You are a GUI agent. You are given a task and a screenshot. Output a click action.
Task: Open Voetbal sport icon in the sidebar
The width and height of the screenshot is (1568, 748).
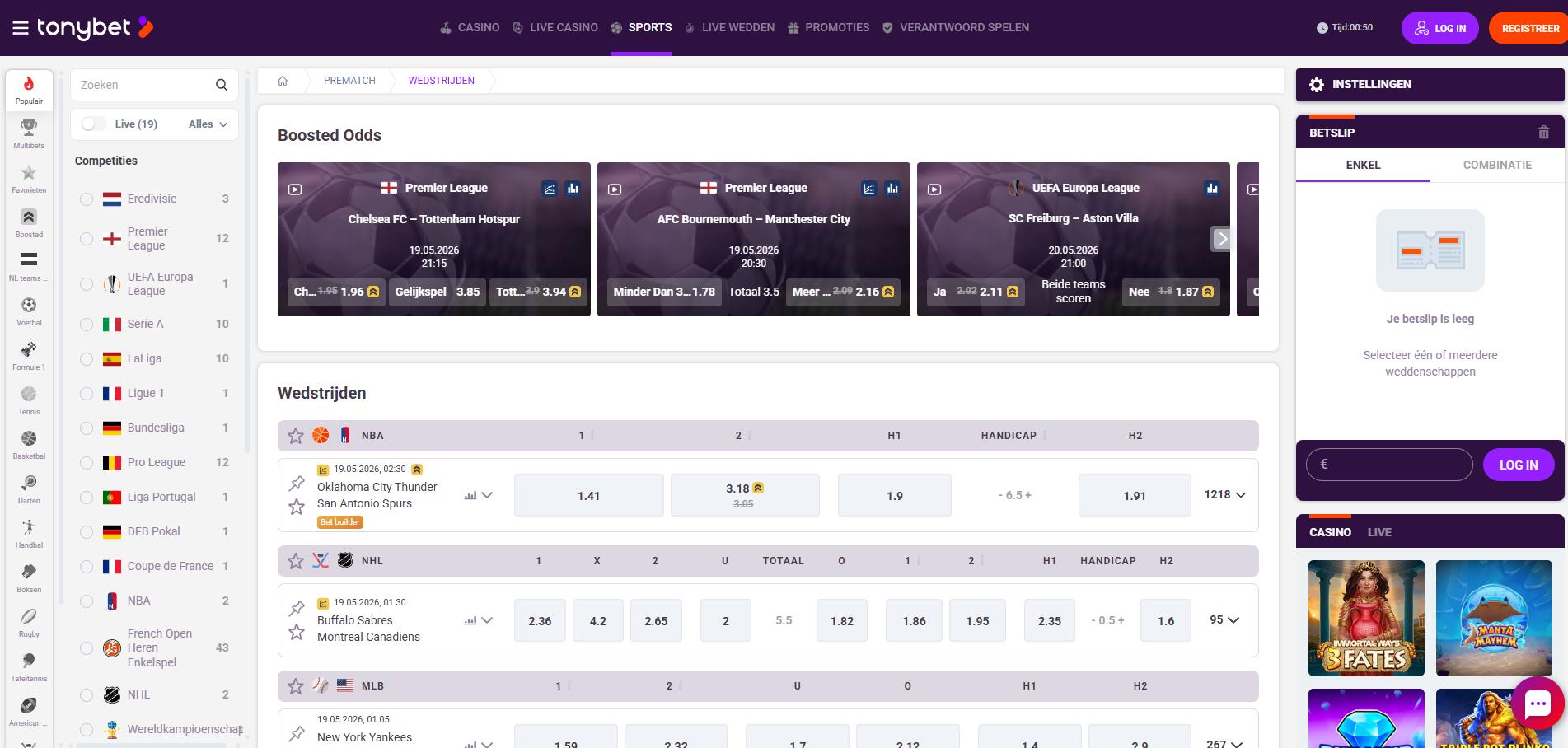pyautogui.click(x=29, y=305)
